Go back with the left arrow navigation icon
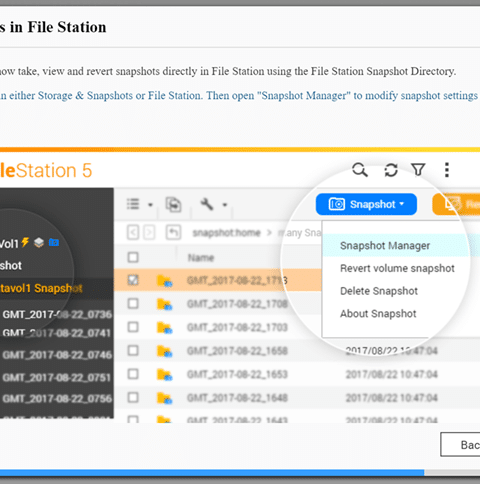480x484 pixels. (x=133, y=232)
